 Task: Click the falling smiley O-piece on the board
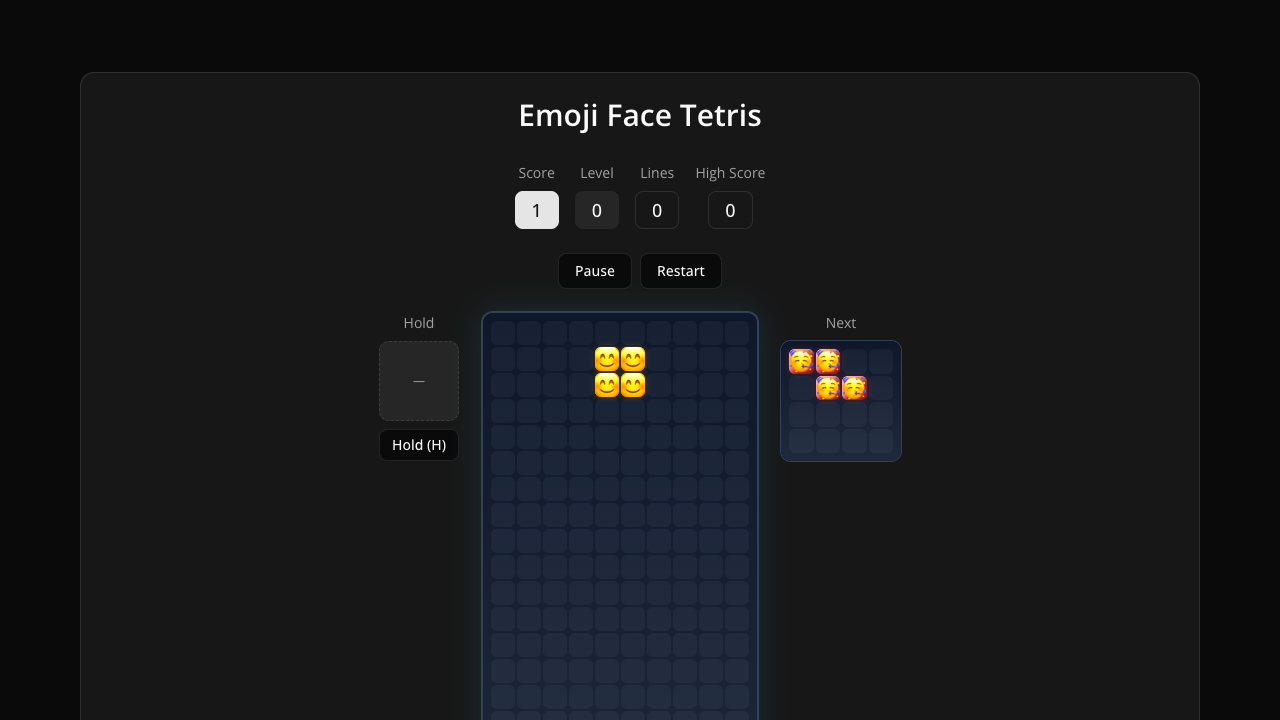coord(620,372)
